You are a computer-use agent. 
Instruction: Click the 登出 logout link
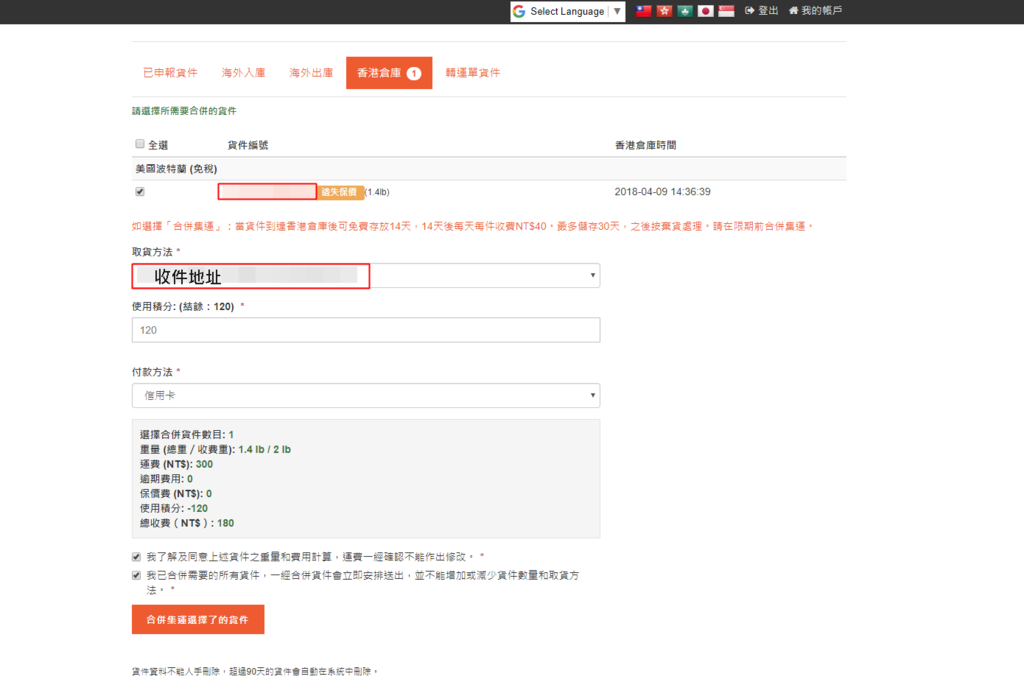pos(762,11)
